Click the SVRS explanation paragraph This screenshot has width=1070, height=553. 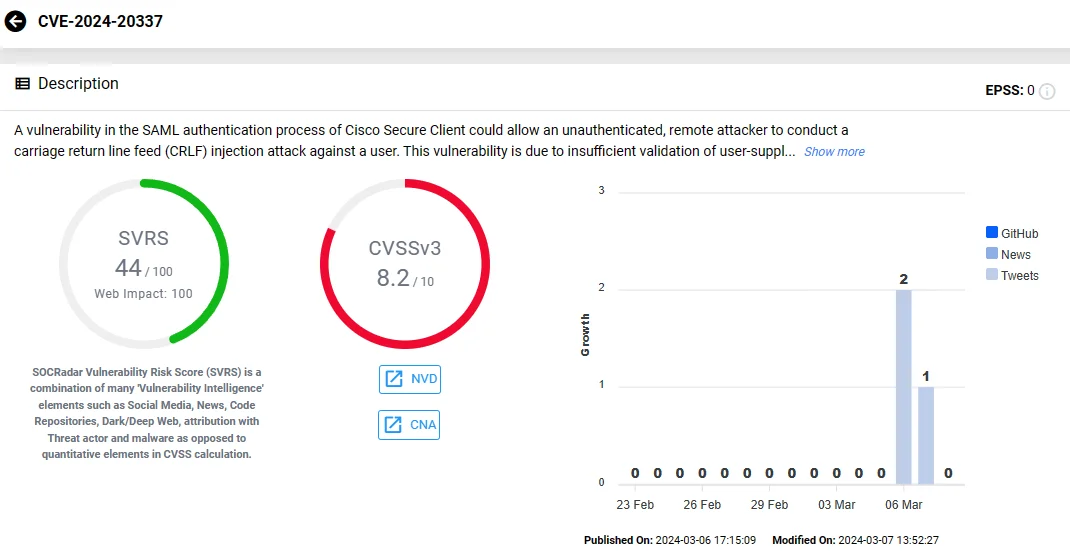coord(147,413)
